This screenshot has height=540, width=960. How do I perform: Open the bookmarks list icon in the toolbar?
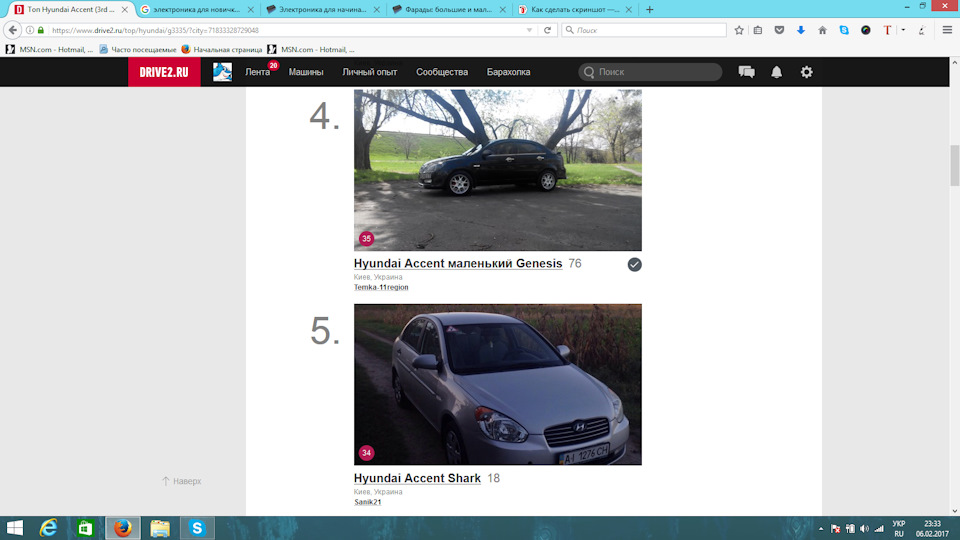pos(758,30)
